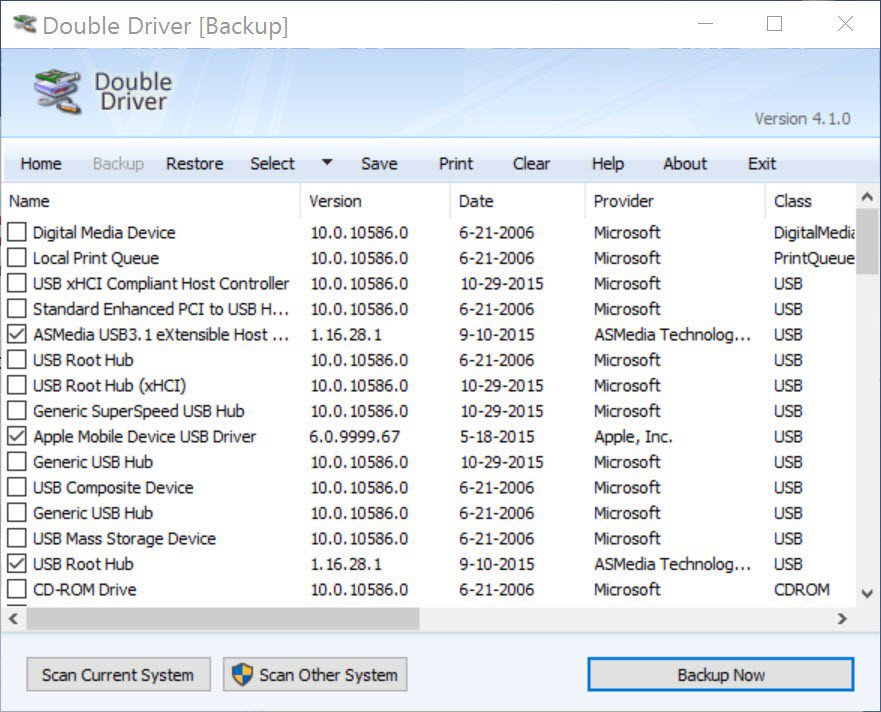This screenshot has width=881, height=712.
Task: Sort list by Class column header
Action: pyautogui.click(x=810, y=201)
